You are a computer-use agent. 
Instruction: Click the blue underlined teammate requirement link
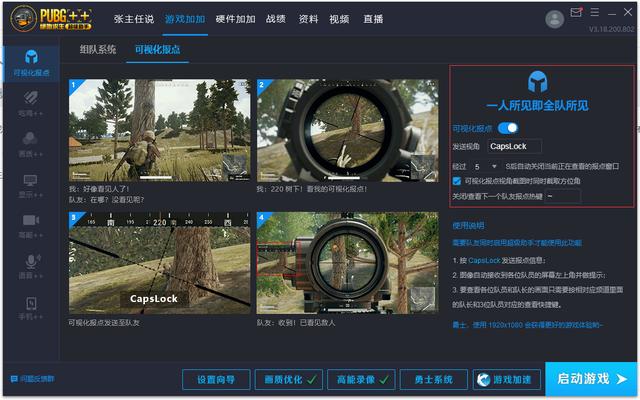point(517,243)
